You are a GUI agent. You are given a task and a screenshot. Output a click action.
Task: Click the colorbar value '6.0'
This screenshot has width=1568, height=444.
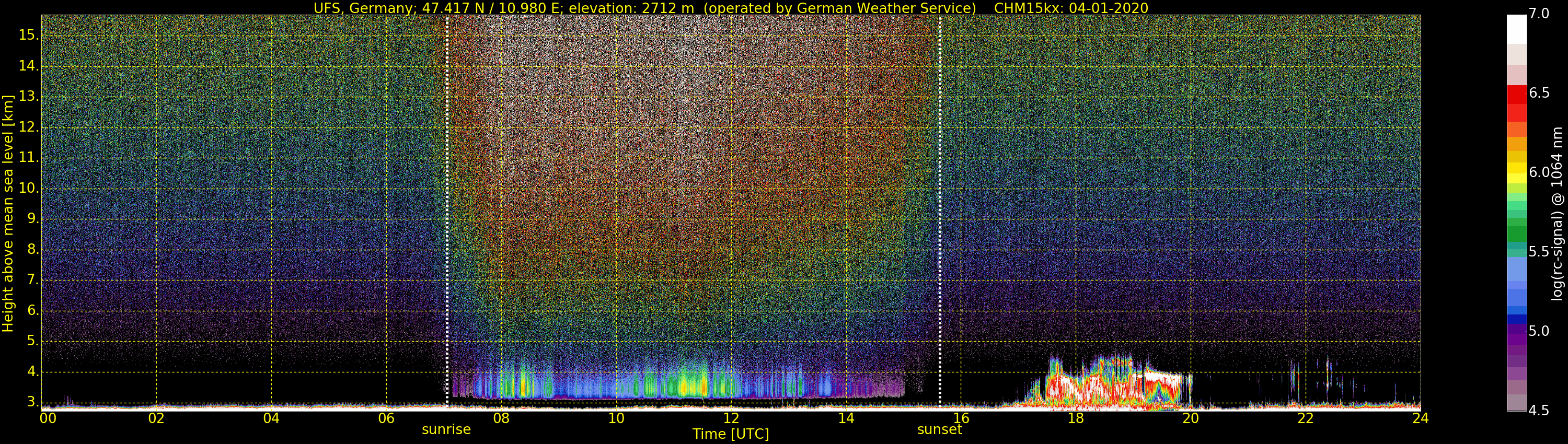pos(1539,173)
